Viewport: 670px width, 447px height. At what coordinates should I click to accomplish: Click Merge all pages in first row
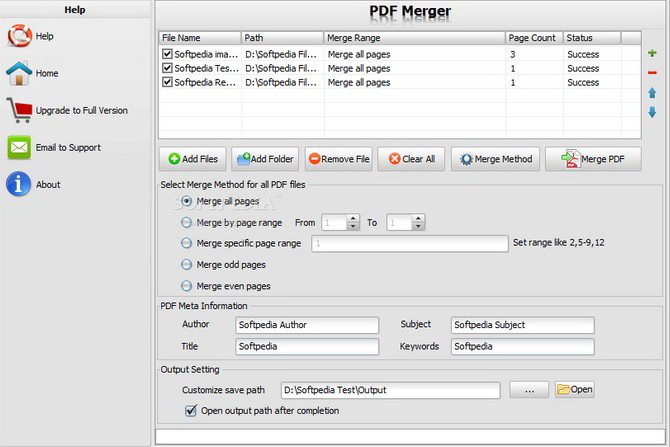[359, 55]
